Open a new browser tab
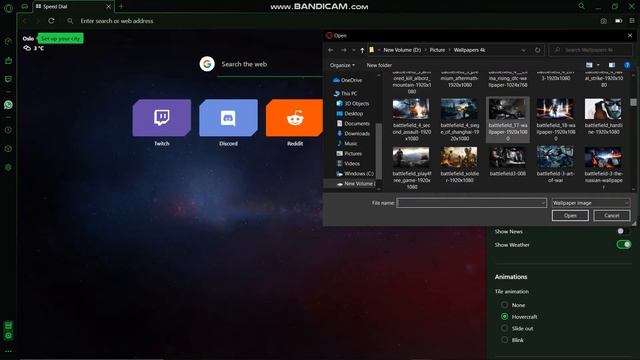The height and width of the screenshot is (360, 640). pos(121,7)
